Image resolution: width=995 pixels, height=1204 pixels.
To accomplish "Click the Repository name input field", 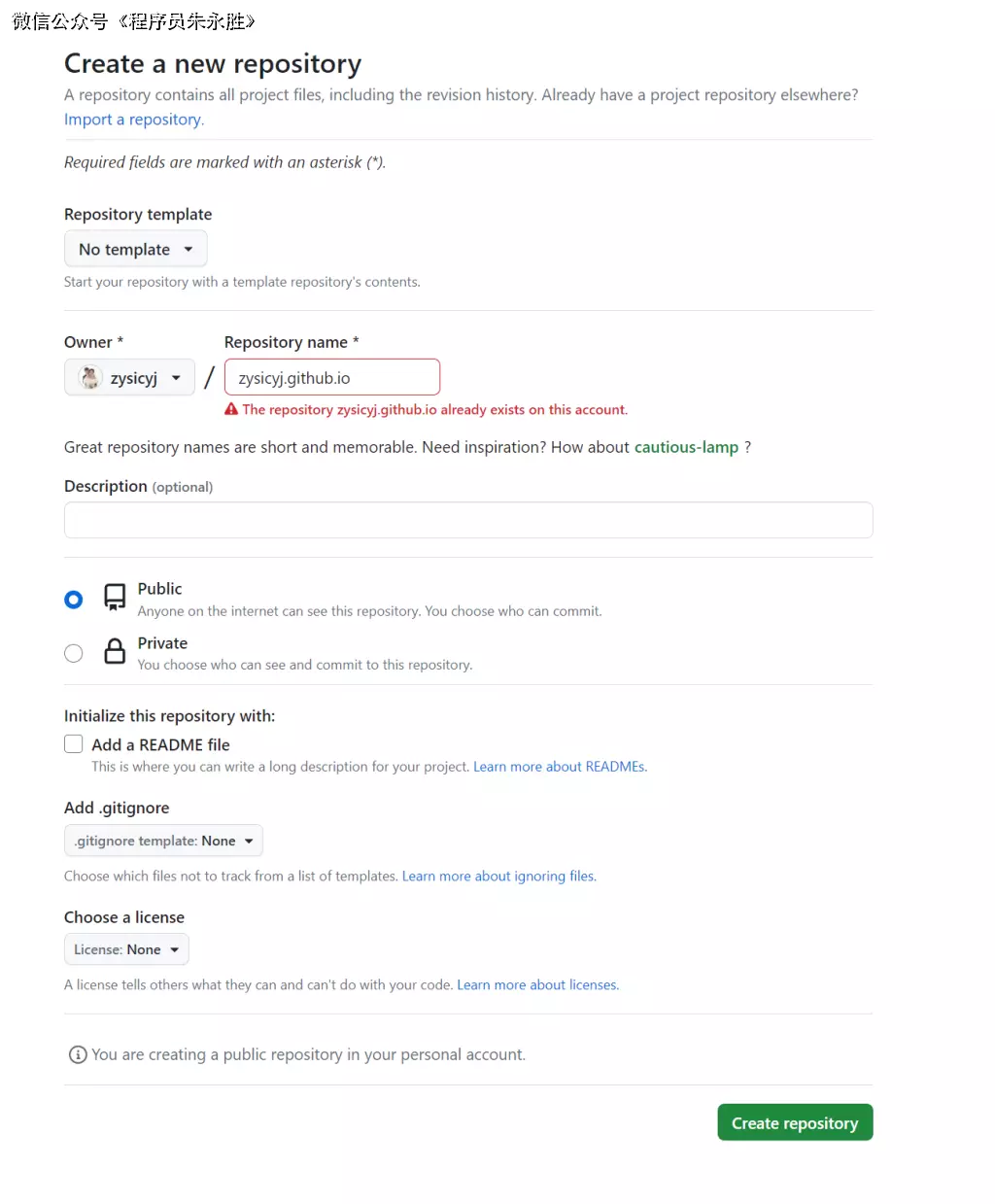I will pos(331,377).
